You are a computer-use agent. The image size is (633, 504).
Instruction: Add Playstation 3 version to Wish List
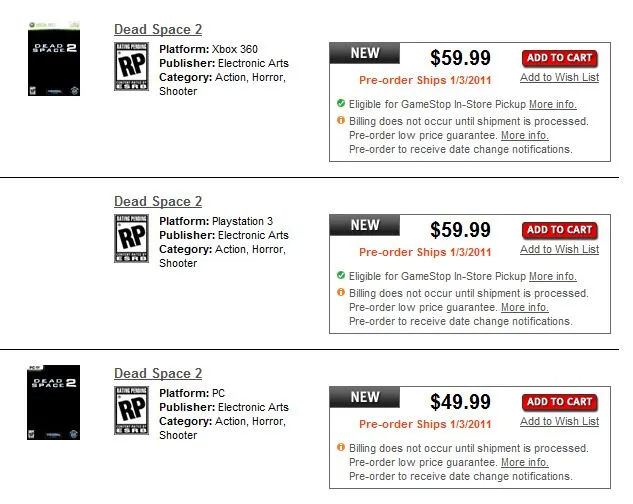pyautogui.click(x=559, y=250)
